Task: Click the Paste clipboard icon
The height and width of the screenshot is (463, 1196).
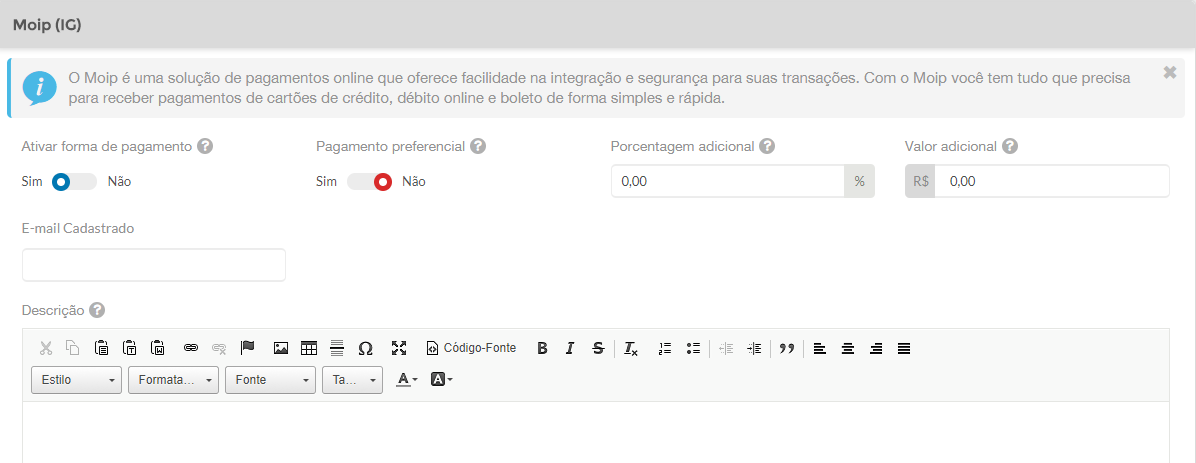Action: pos(101,349)
